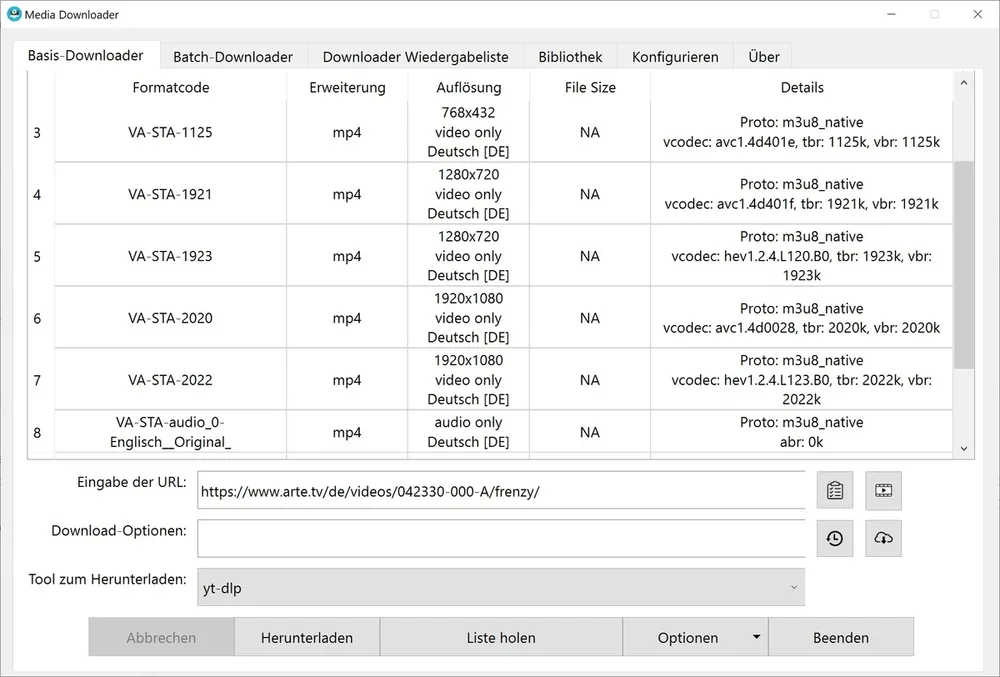Viewport: 1000px width, 677px height.
Task: Go to the Bibliothek tab
Action: pyautogui.click(x=570, y=57)
